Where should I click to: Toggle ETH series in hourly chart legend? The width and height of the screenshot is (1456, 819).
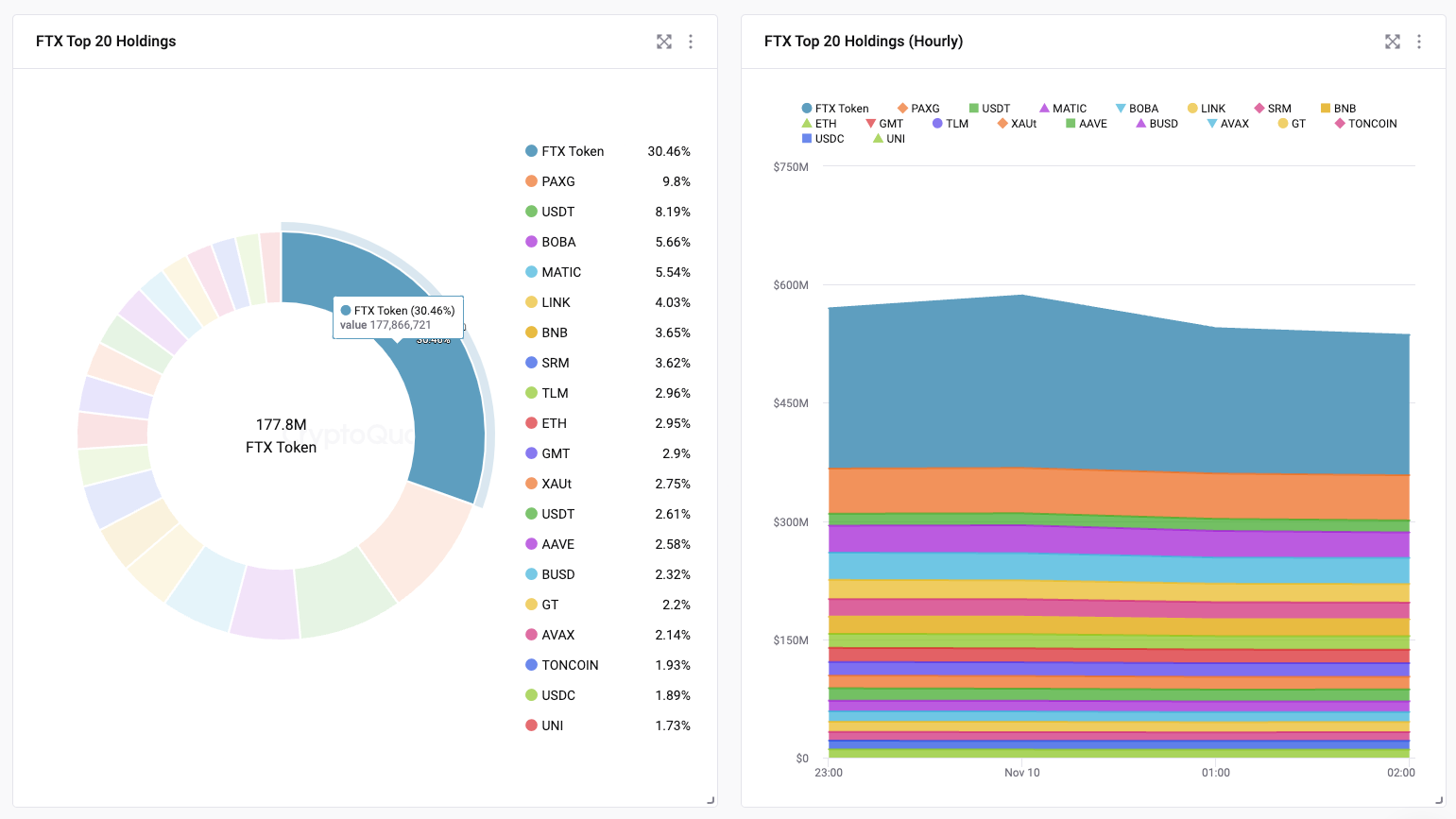tap(819, 124)
